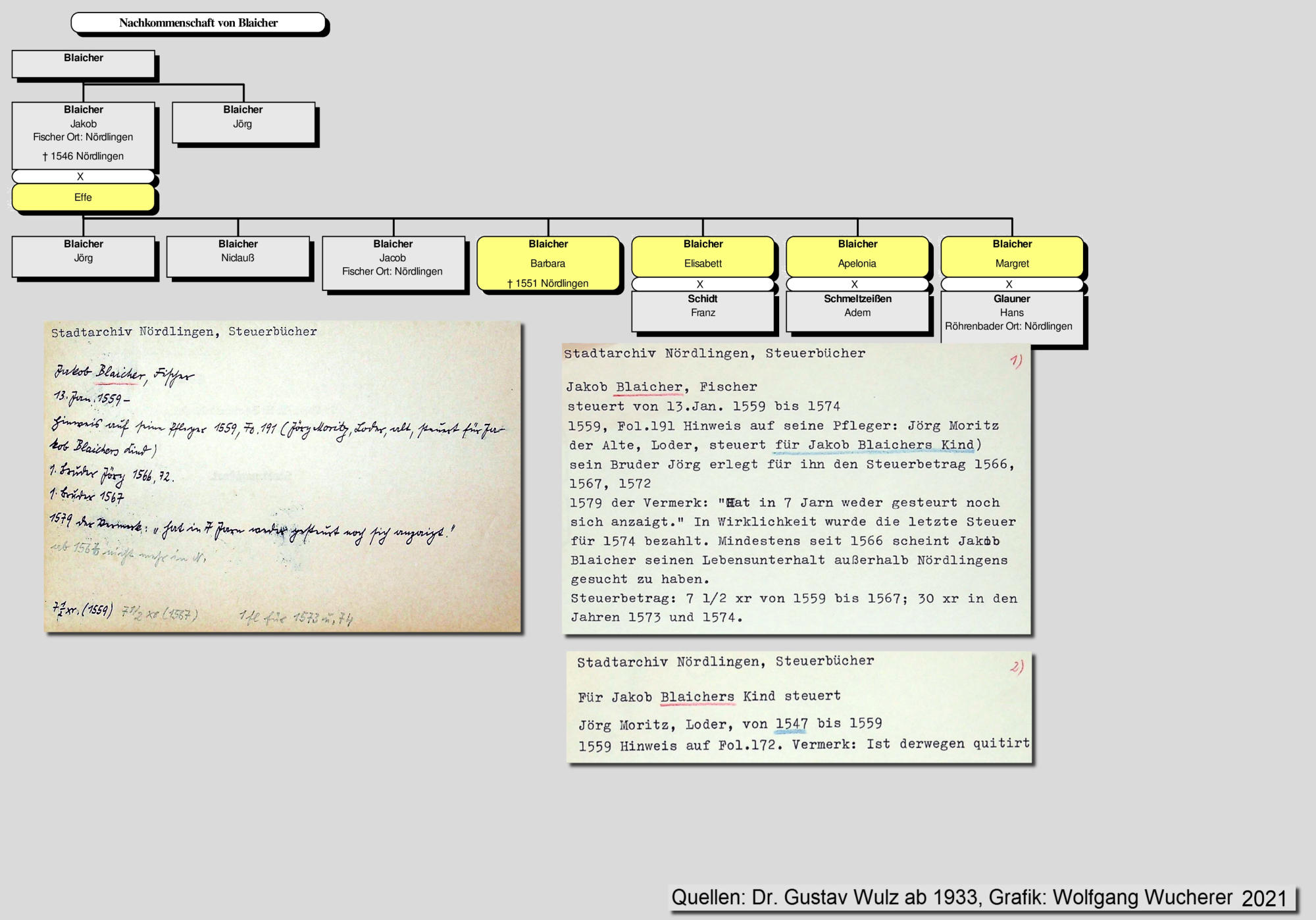Click the yellow Elisabett Blaicher box
1316x920 pixels.
[x=703, y=257]
